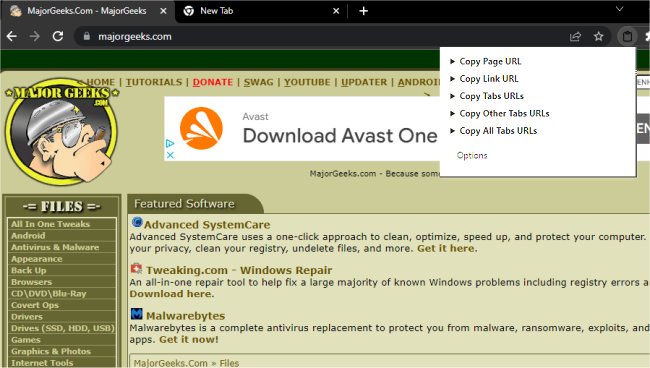Close the ad with the X icon
The width and height of the screenshot is (650, 368).
(170, 155)
